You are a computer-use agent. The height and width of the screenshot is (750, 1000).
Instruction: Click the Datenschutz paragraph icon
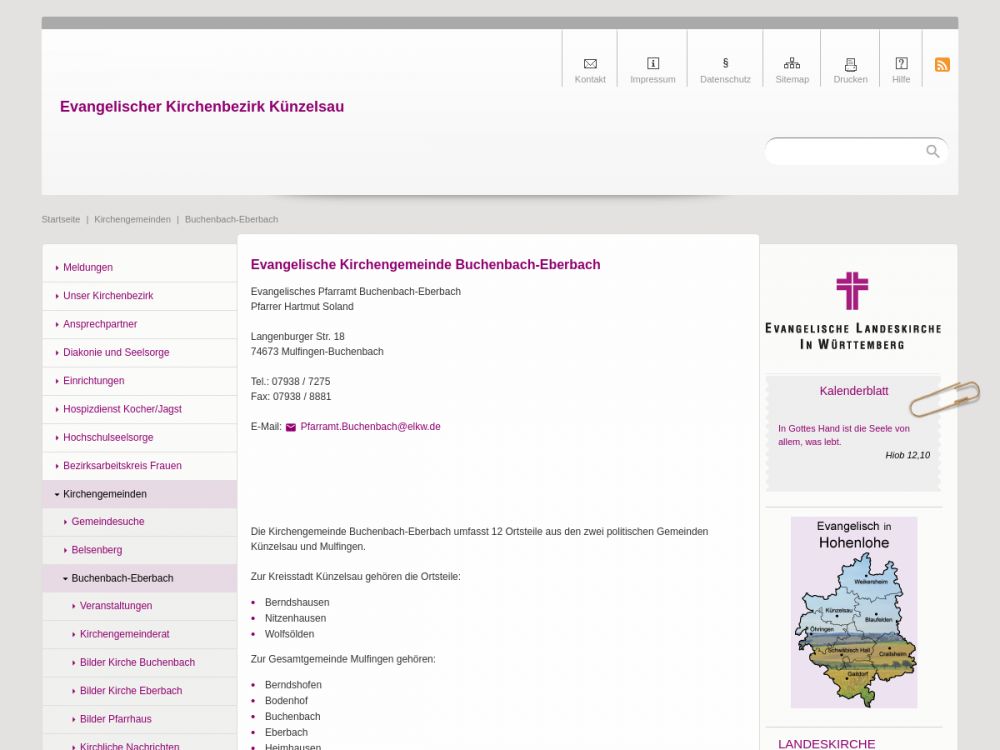(x=725, y=64)
